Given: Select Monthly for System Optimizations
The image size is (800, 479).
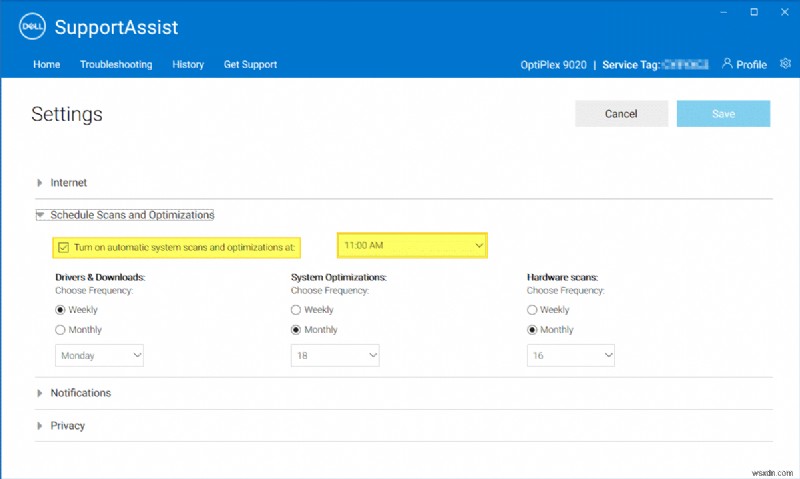Looking at the screenshot, I should click(296, 330).
